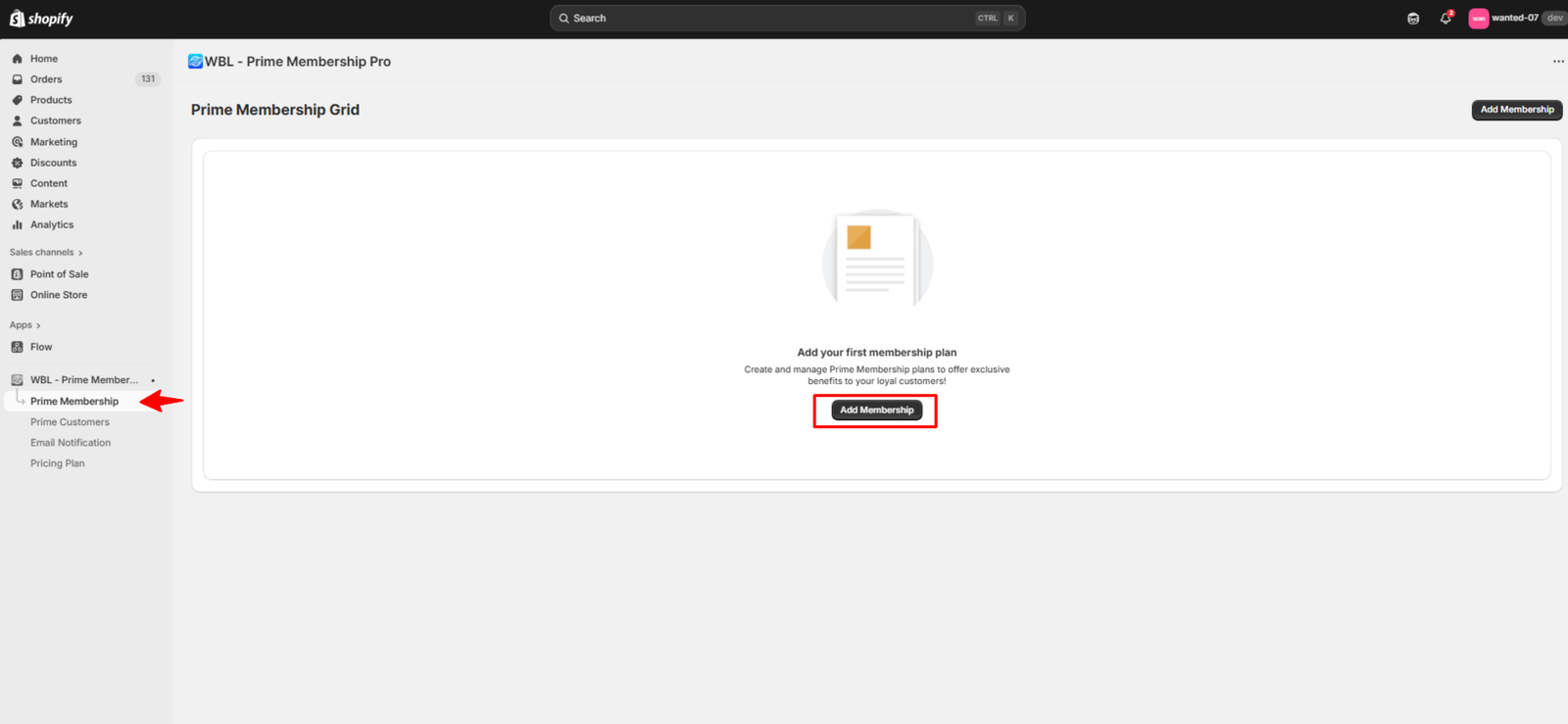Viewport: 1568px width, 724px height.
Task: Open the Marketing page
Action: [54, 142]
